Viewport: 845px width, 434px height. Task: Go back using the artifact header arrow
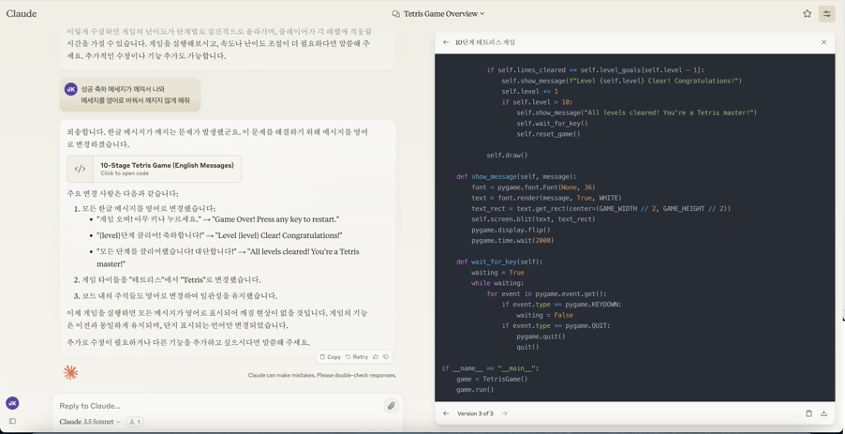(x=446, y=42)
